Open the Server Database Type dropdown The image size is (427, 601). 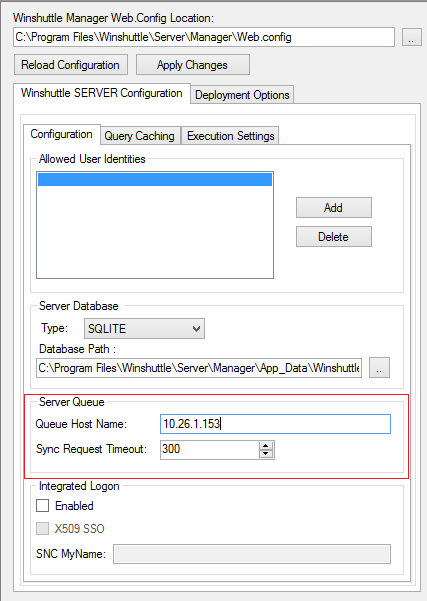(145, 328)
